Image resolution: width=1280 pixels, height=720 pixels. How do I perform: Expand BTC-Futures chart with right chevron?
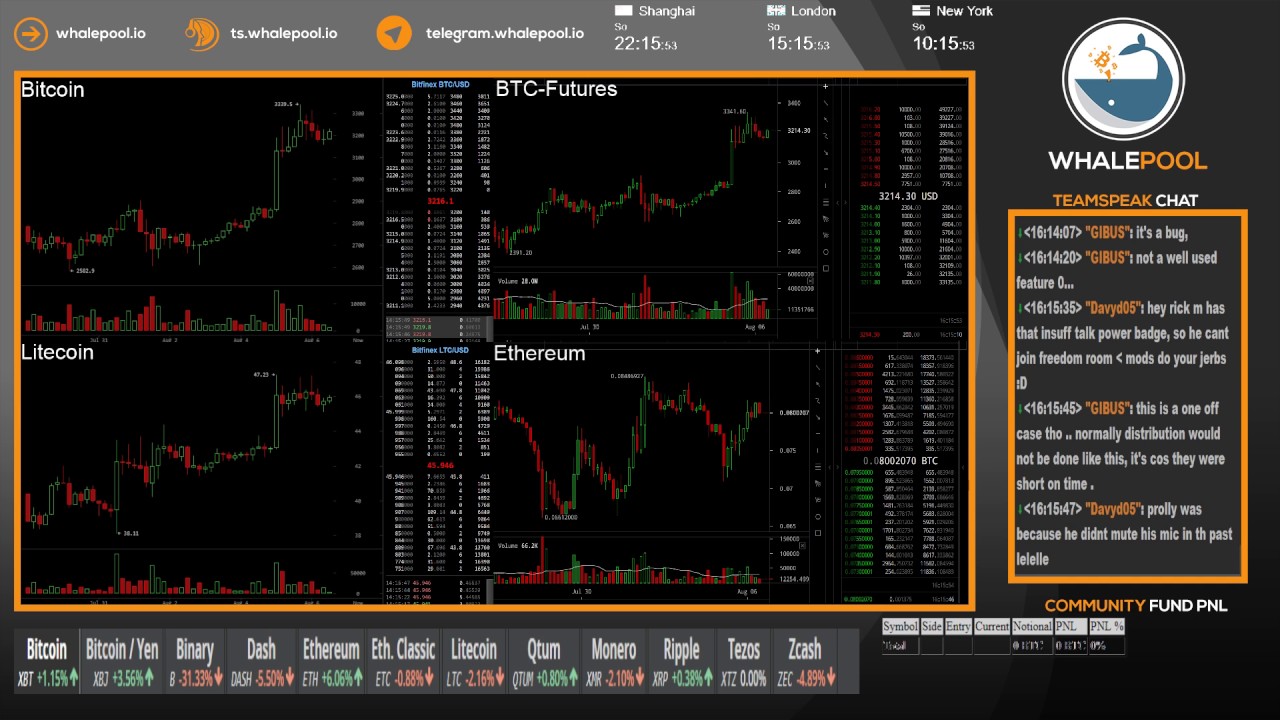tap(845, 203)
